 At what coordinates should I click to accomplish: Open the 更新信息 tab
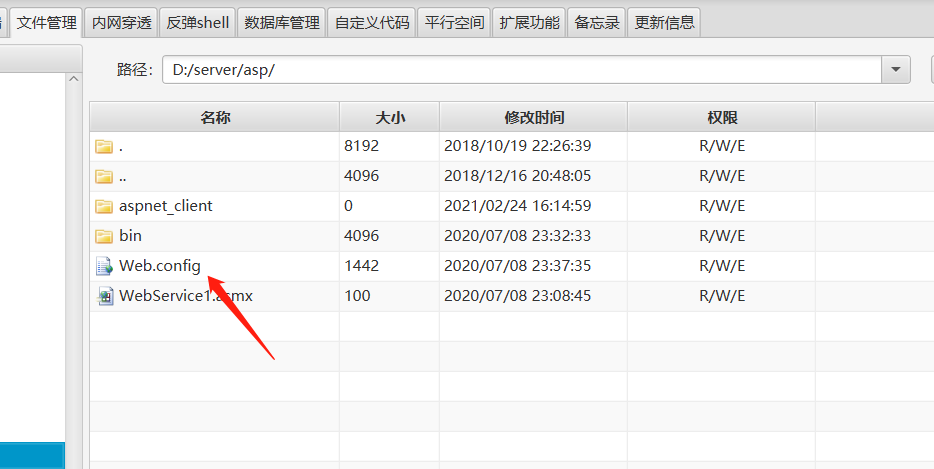(x=664, y=23)
